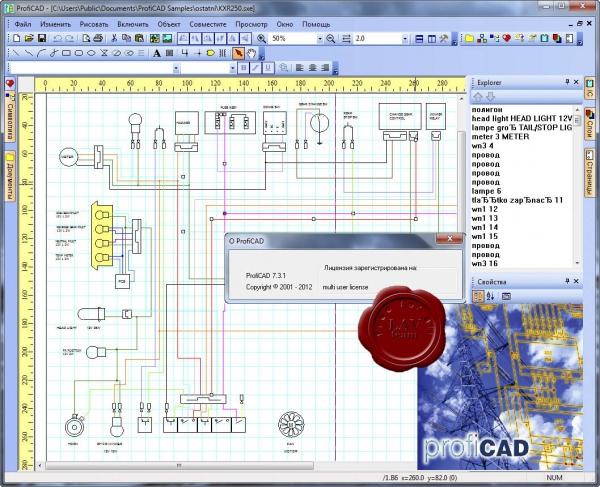Select the Text tool marked A

click(157, 53)
